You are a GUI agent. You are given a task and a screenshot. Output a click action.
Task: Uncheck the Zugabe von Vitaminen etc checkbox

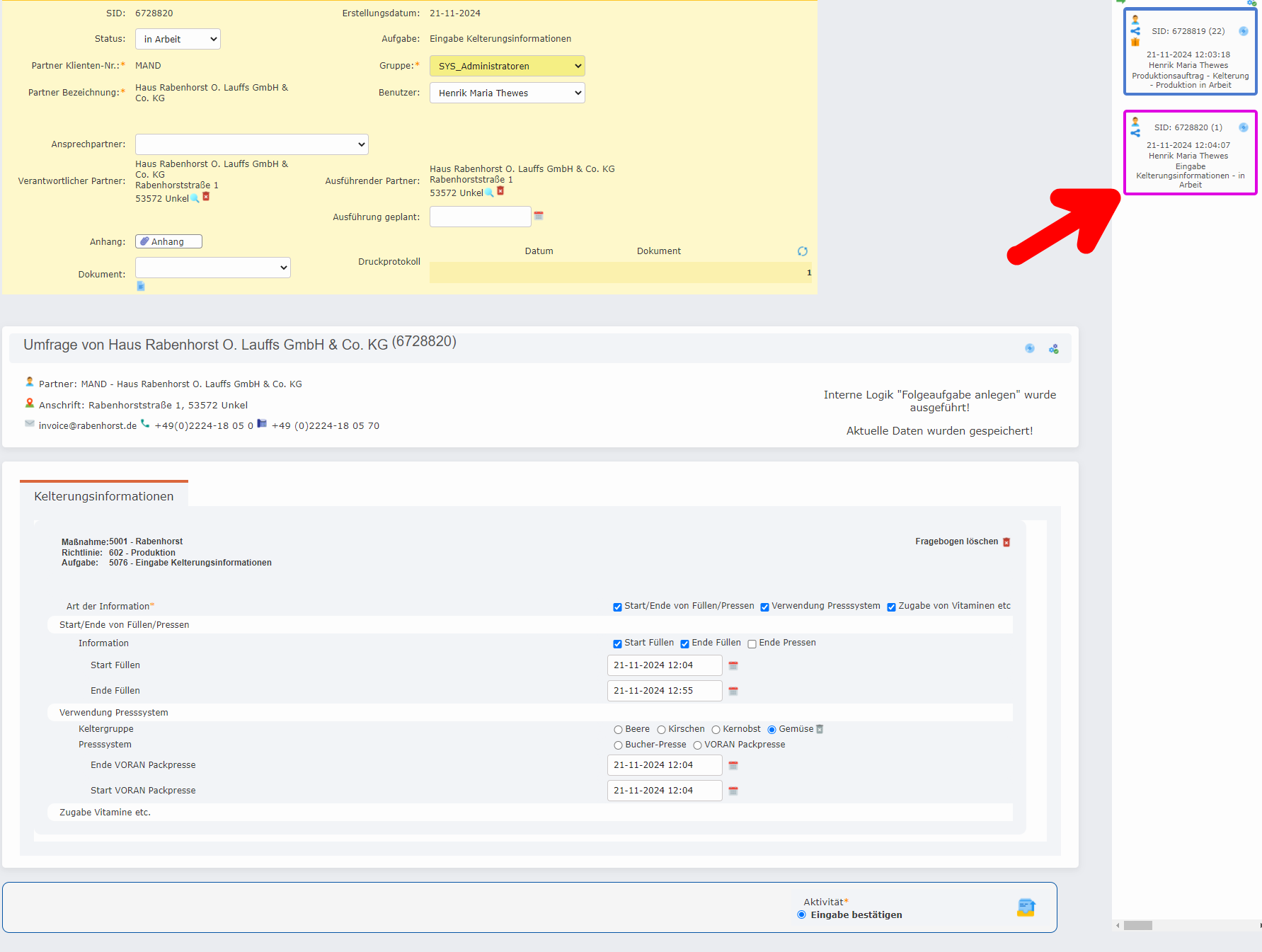click(x=891, y=607)
